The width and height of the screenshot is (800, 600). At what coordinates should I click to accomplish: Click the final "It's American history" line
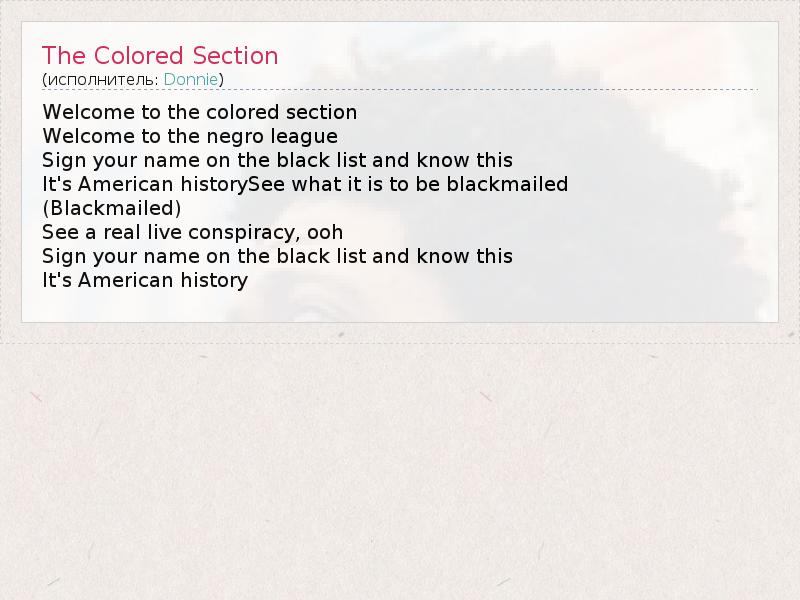pyautogui.click(x=145, y=280)
